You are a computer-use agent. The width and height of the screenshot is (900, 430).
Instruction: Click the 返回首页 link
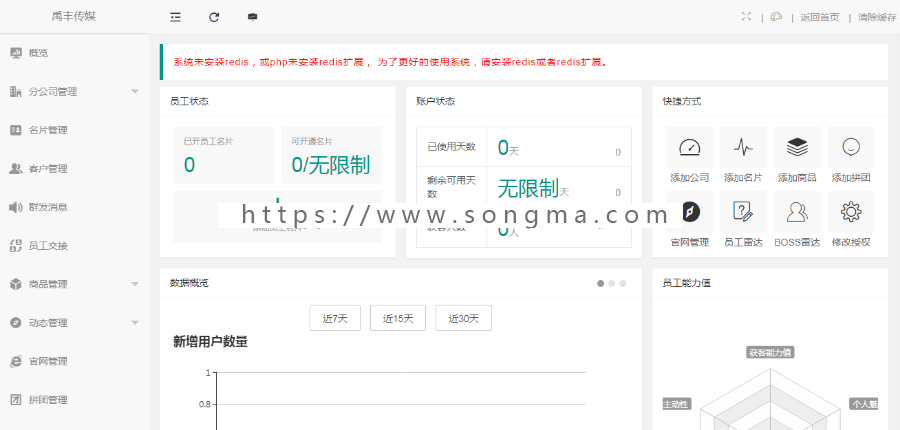click(820, 17)
